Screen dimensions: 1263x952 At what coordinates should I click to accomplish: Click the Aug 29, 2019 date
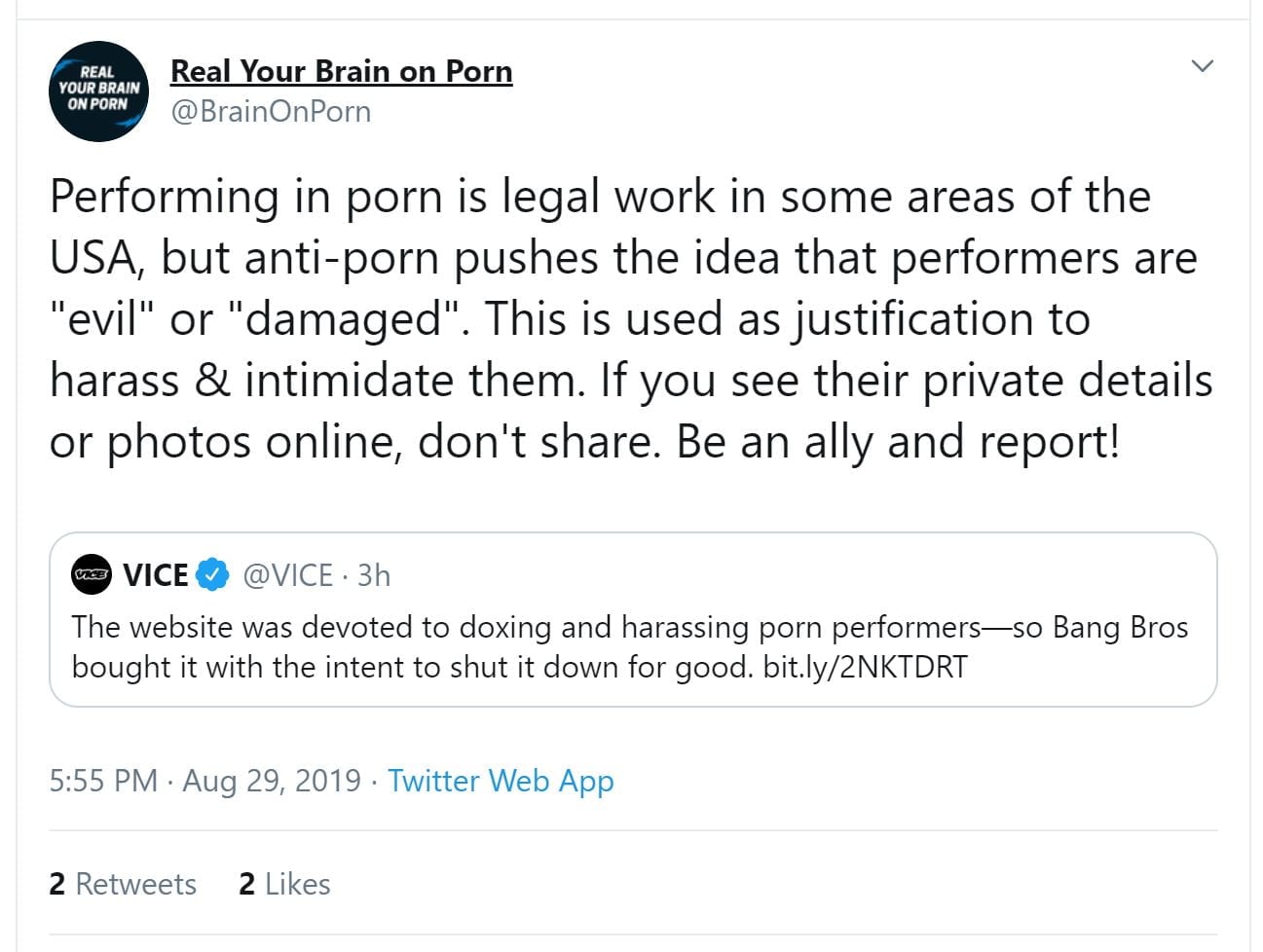click(272, 781)
